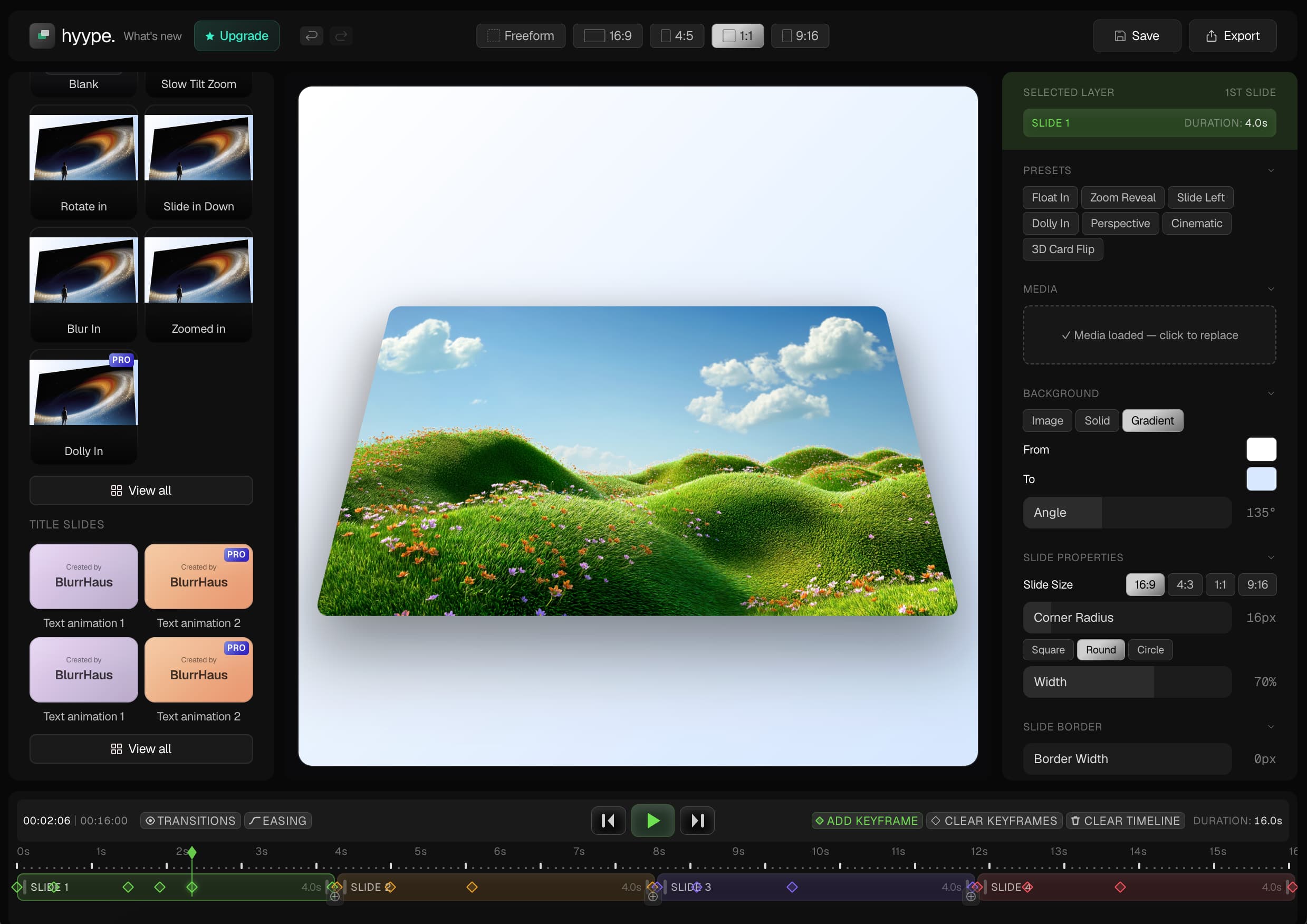Choose Solid background type
This screenshot has width=1307, height=924.
coord(1097,420)
